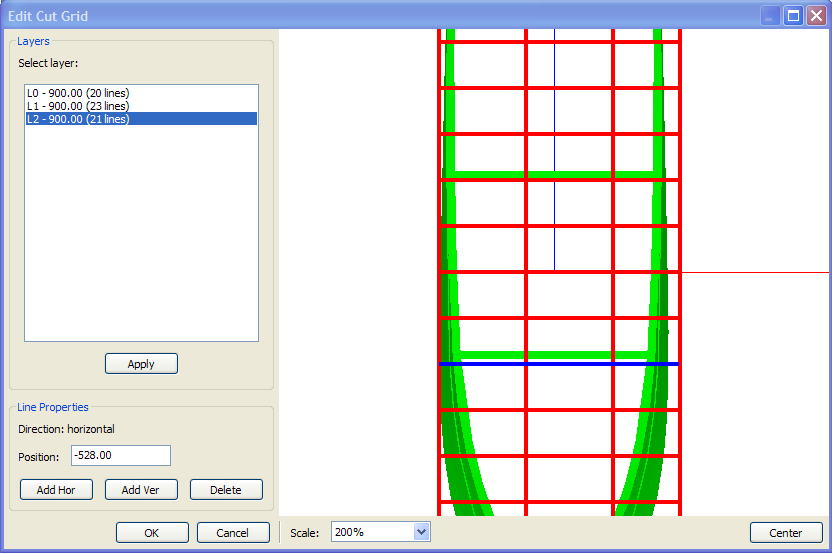Open the Scale dropdown showing 200%
Screen dimensions: 832x553
coord(421,532)
